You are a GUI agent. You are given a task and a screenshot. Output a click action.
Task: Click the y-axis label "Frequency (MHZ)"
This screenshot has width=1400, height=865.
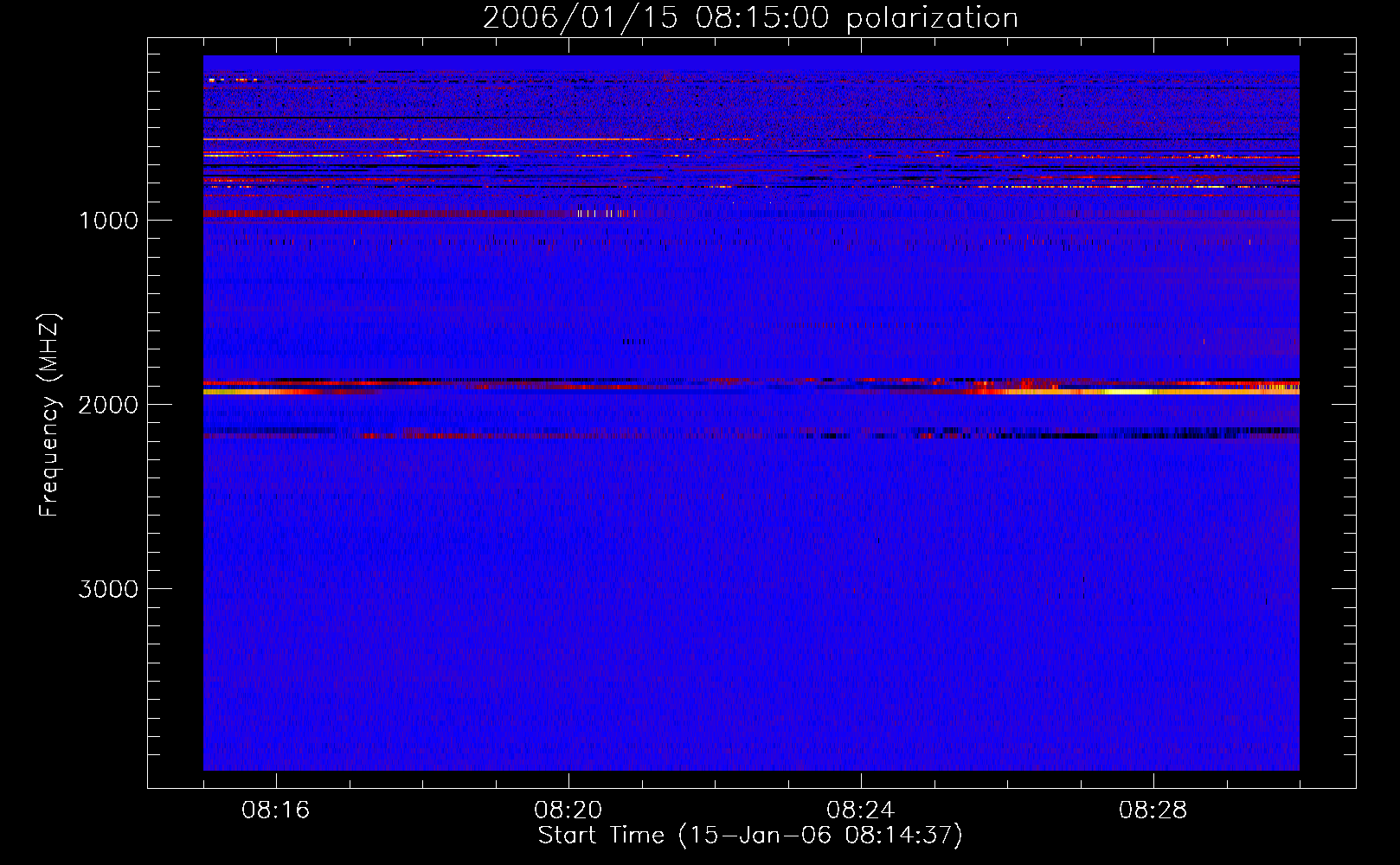pos(49,415)
